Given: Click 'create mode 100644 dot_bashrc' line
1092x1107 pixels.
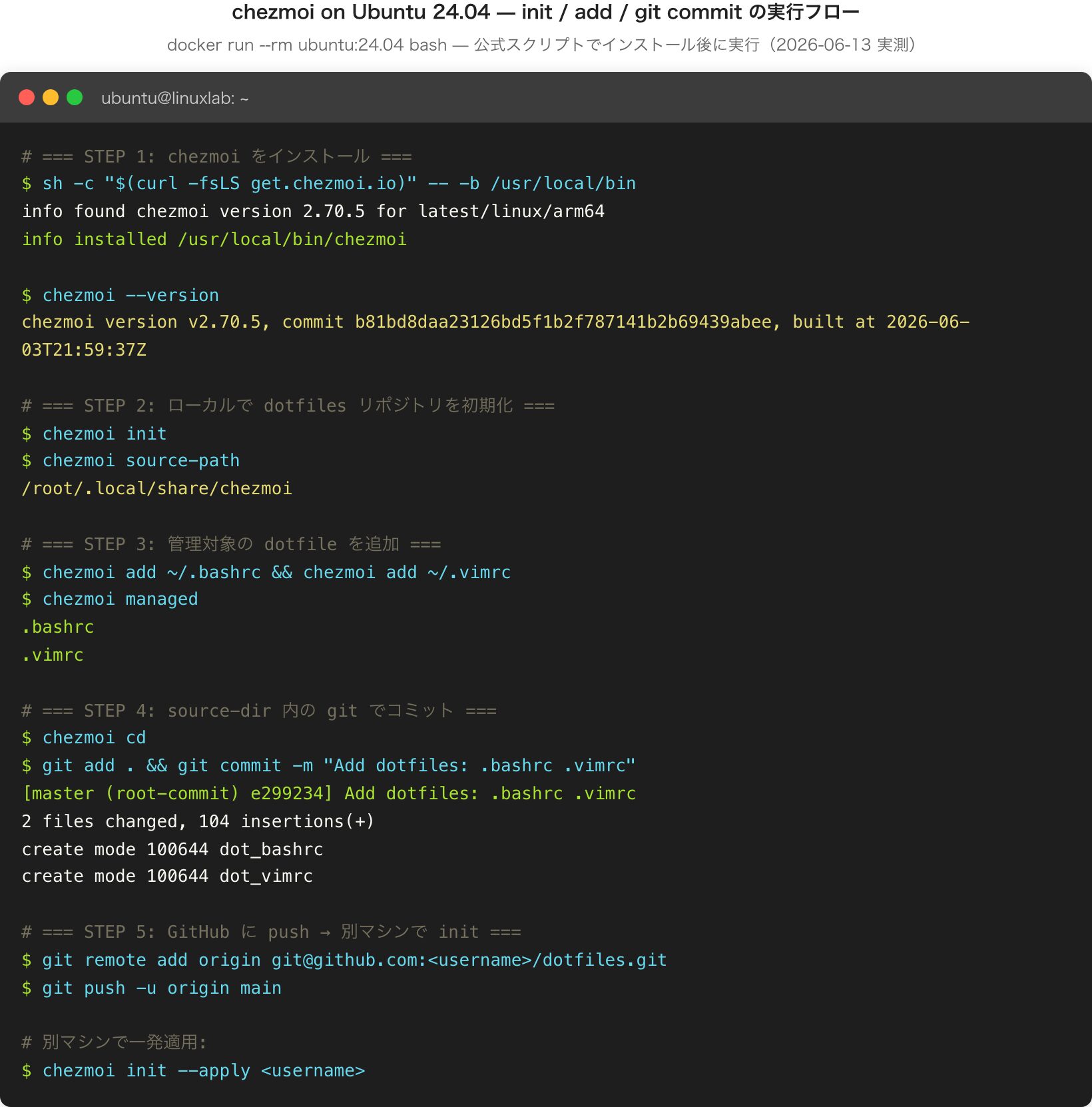Looking at the screenshot, I should pyautogui.click(x=172, y=850).
